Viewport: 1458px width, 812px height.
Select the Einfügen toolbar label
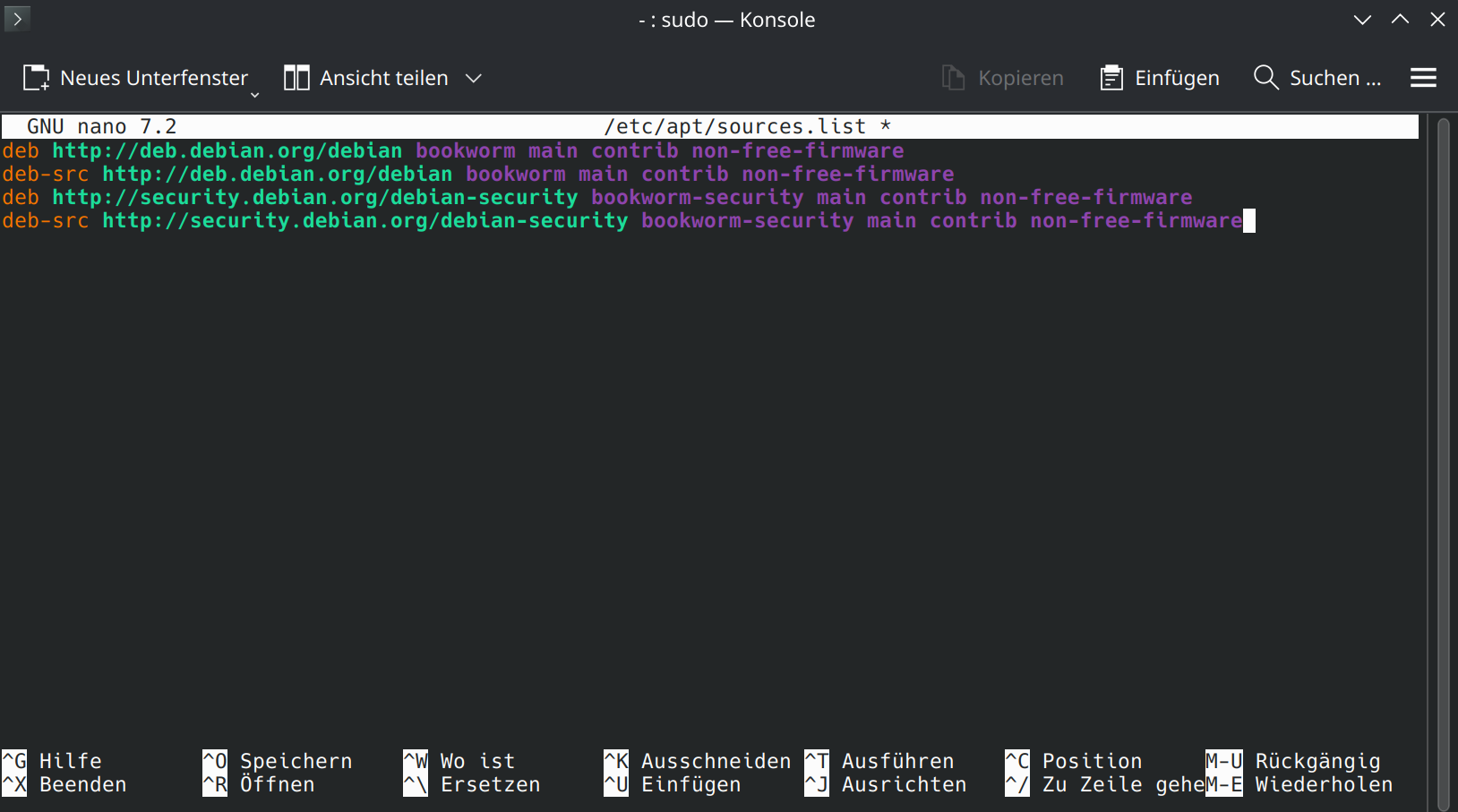pyautogui.click(x=1177, y=78)
